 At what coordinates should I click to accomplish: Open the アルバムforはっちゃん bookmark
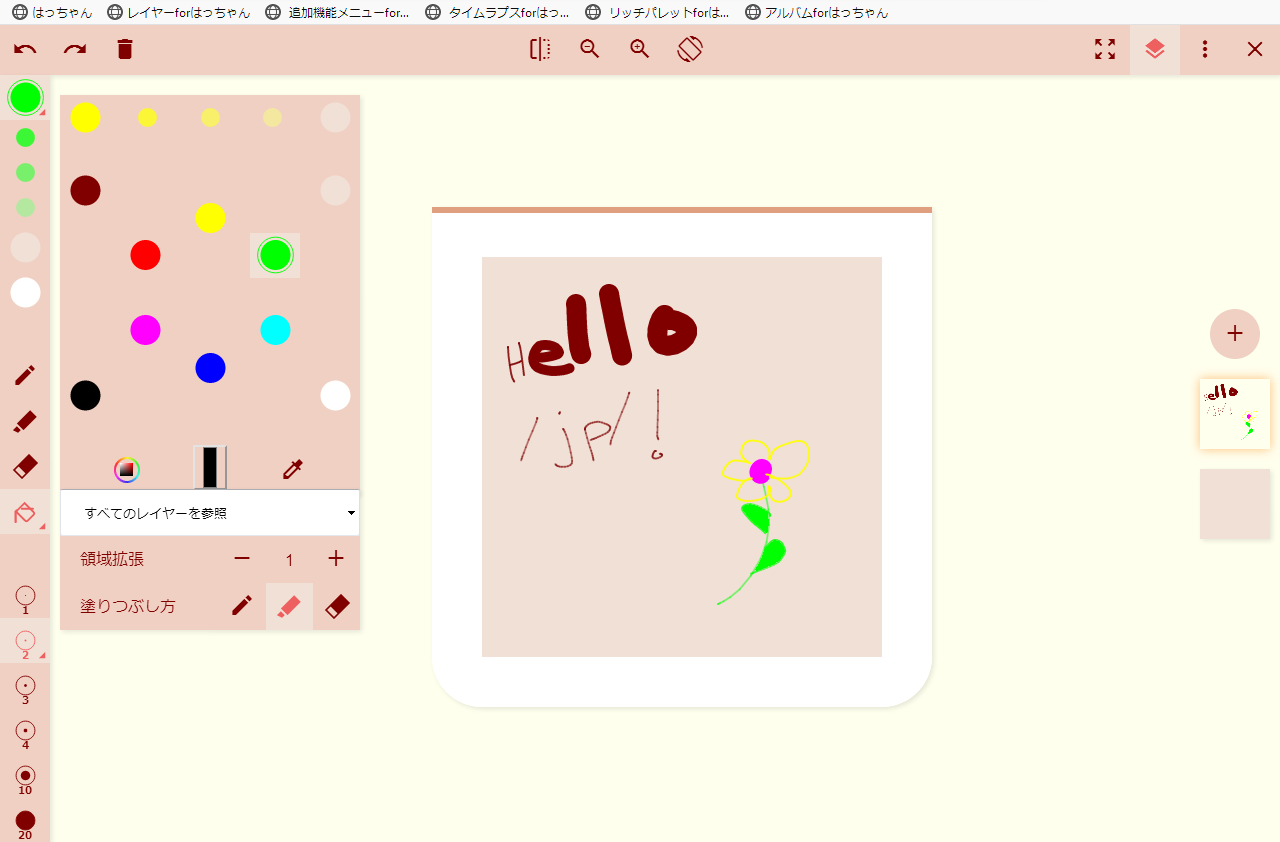[817, 12]
